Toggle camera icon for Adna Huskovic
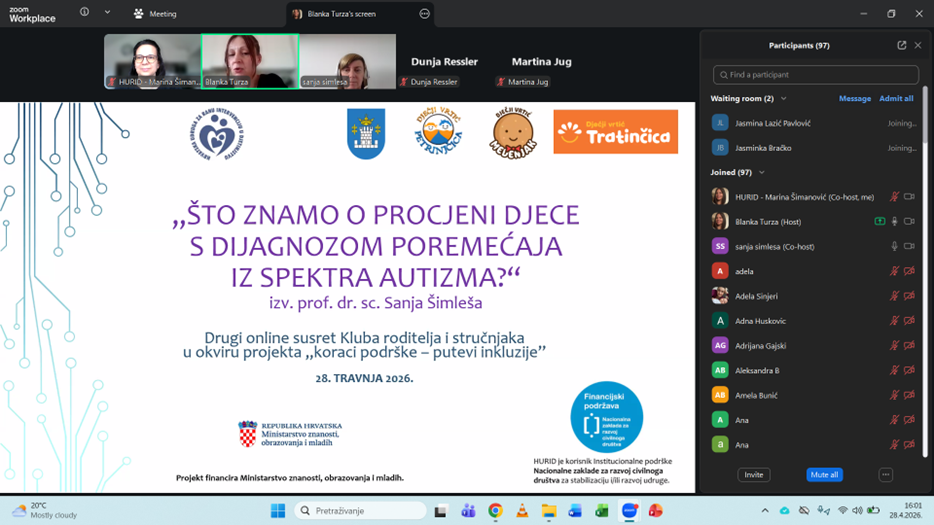 coord(909,321)
